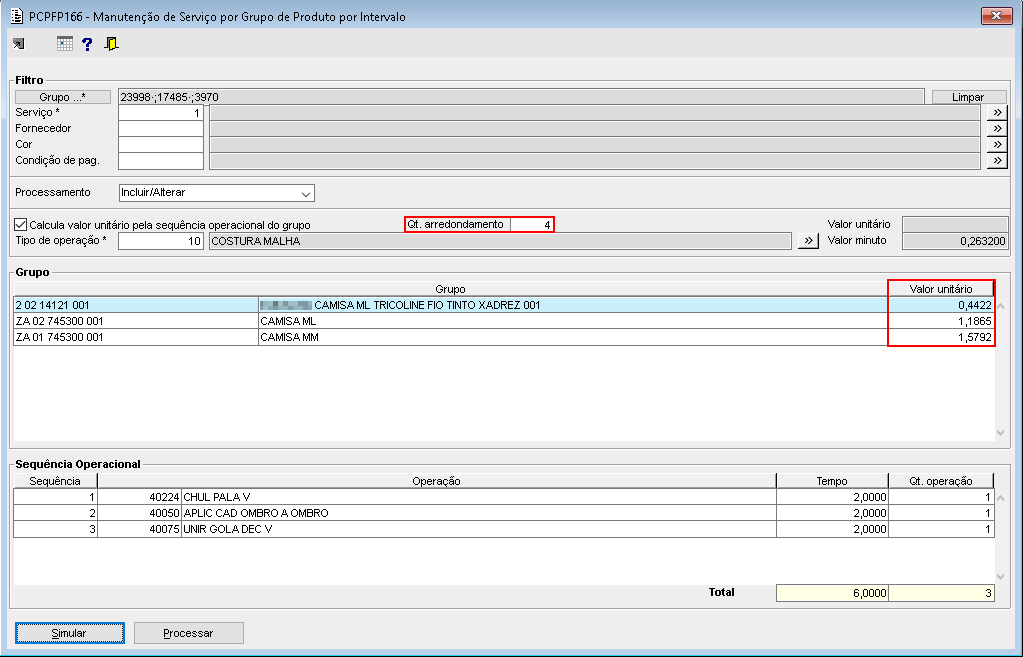Focus the Qt. arredondamento field

(532, 224)
